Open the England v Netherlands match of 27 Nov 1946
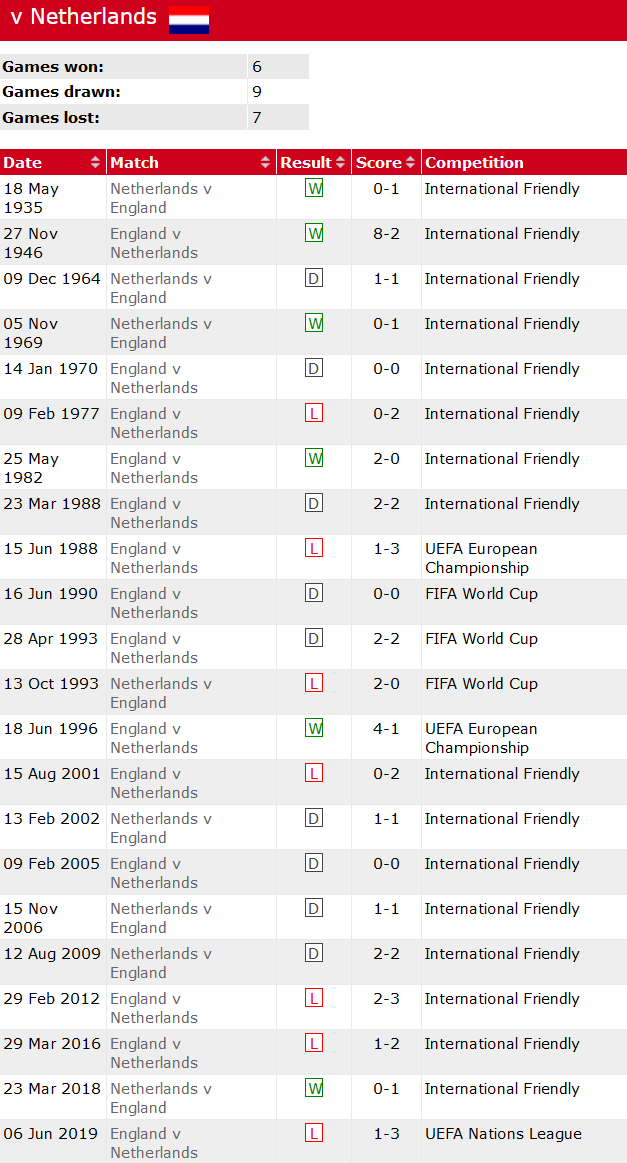The width and height of the screenshot is (627, 1163). point(154,243)
